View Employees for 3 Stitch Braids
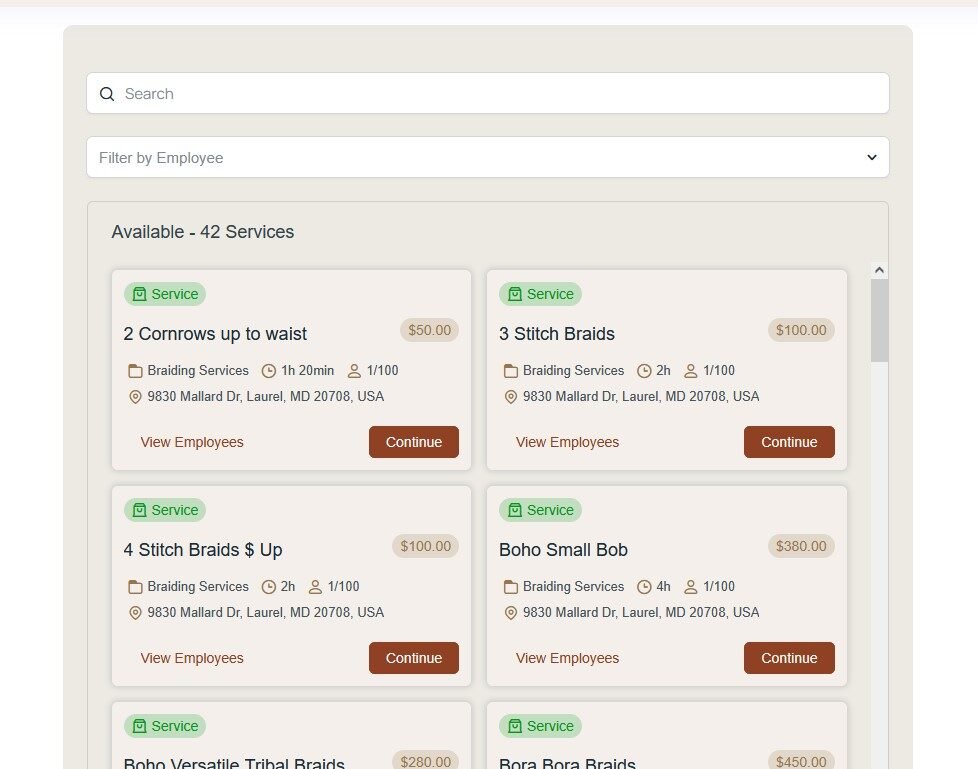This screenshot has height=769, width=978. tap(568, 442)
